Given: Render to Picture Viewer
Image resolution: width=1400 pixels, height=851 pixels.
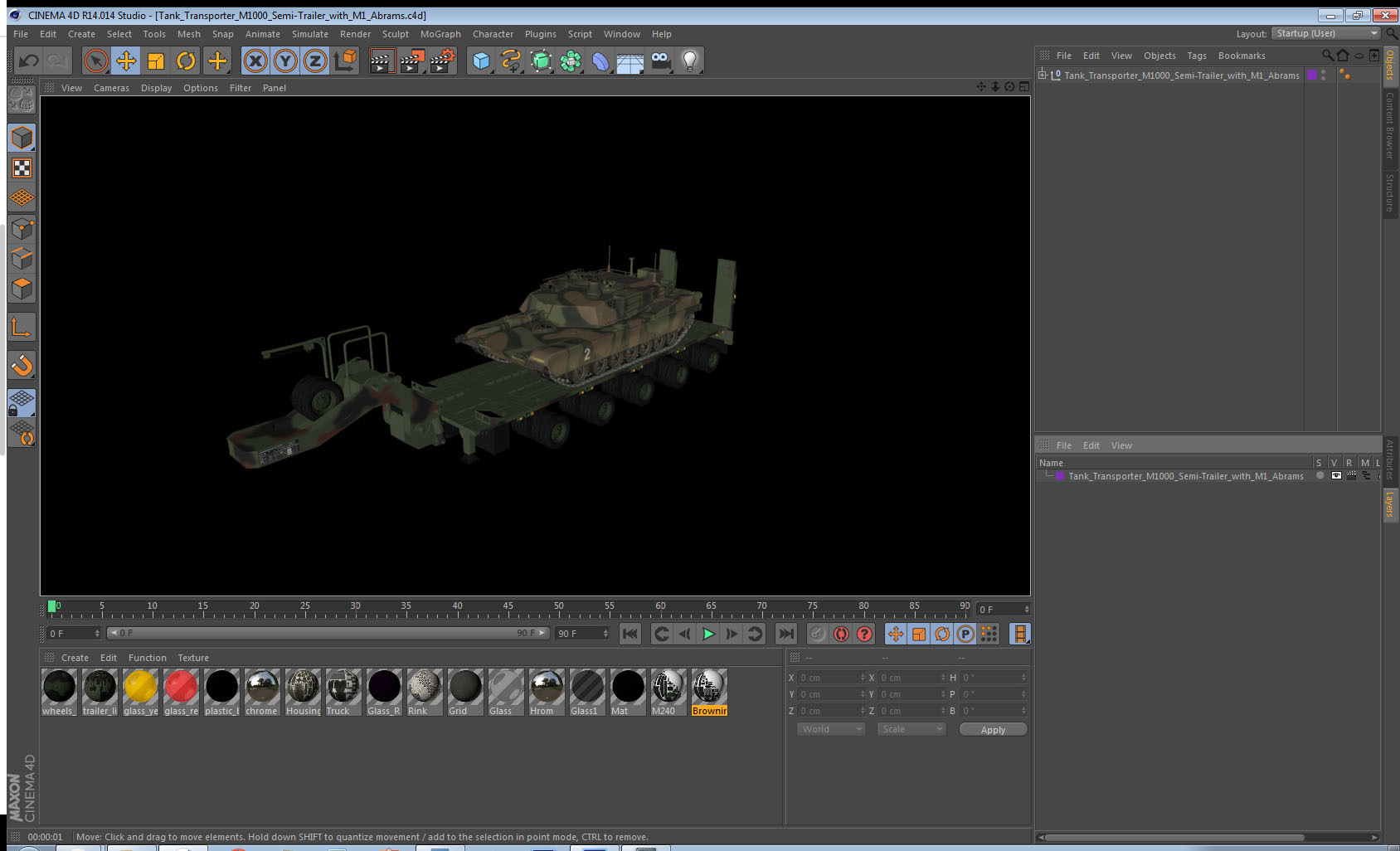Looking at the screenshot, I should pos(411,61).
